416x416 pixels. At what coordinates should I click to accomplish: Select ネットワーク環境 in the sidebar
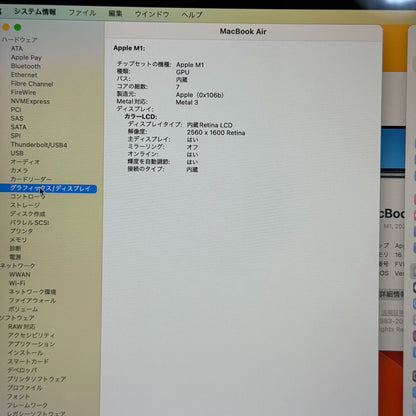(x=33, y=292)
